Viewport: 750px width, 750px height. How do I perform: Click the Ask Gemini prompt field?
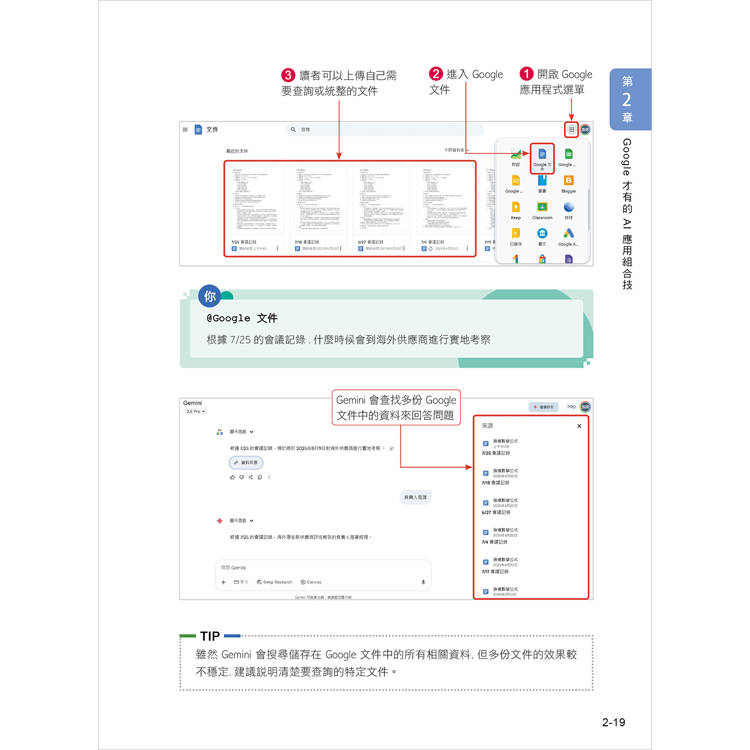(x=323, y=568)
